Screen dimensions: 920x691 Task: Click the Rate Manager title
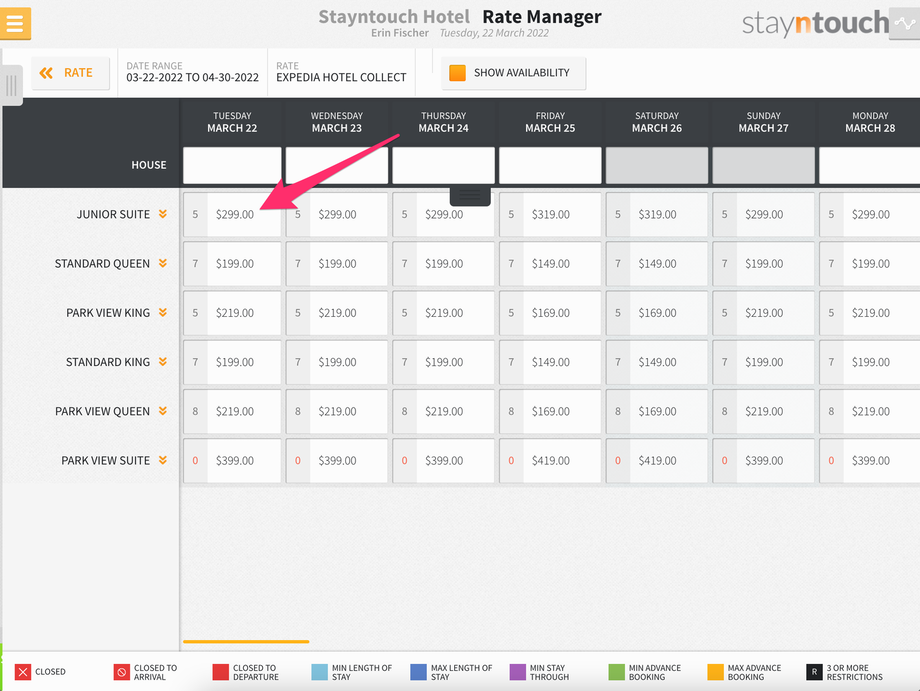[x=542, y=16]
